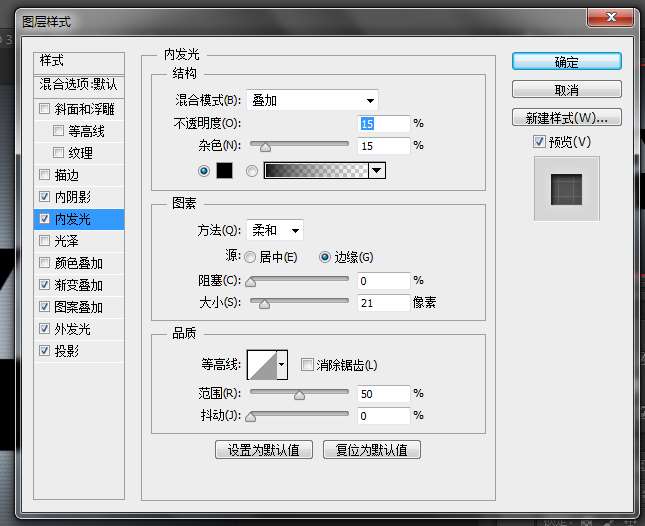Open the 内阴影 settings label
Image resolution: width=645 pixels, height=526 pixels.
[x=73, y=197]
